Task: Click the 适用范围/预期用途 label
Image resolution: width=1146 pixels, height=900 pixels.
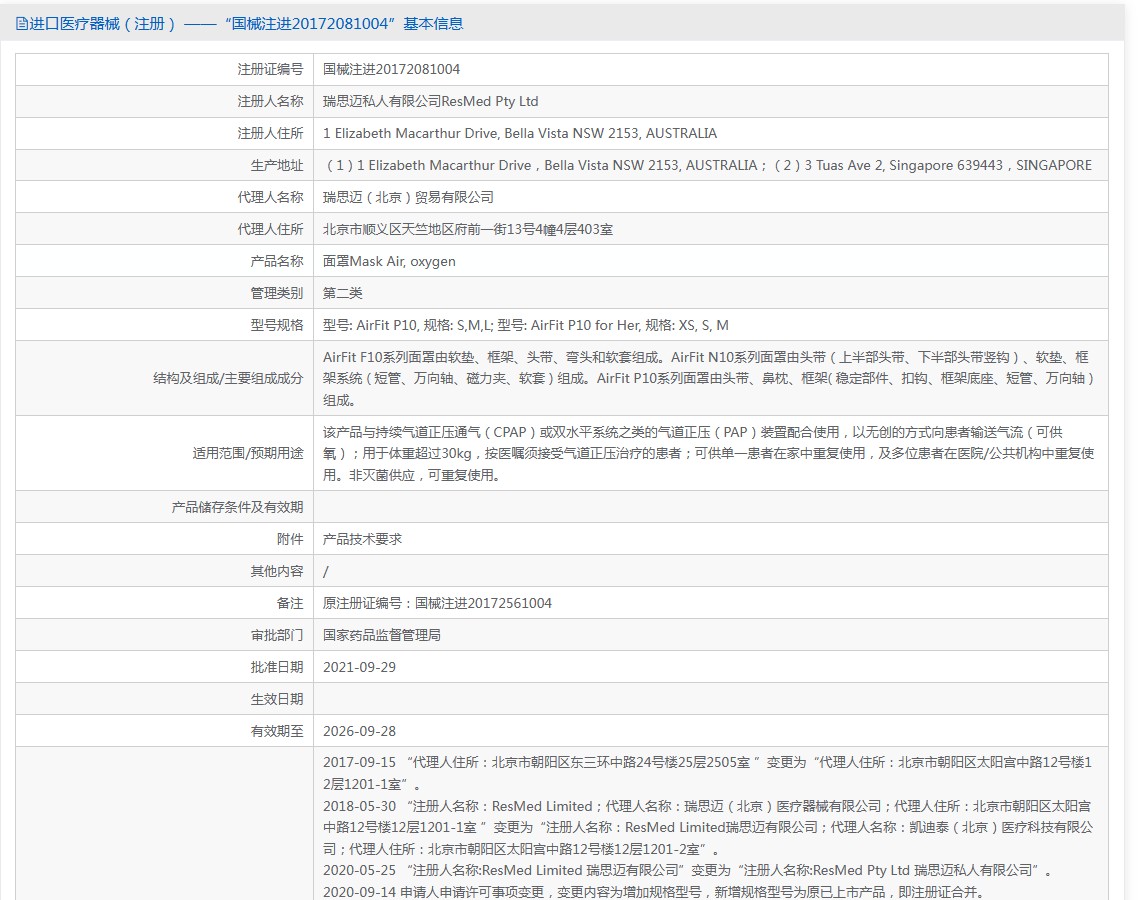Action: [x=247, y=453]
